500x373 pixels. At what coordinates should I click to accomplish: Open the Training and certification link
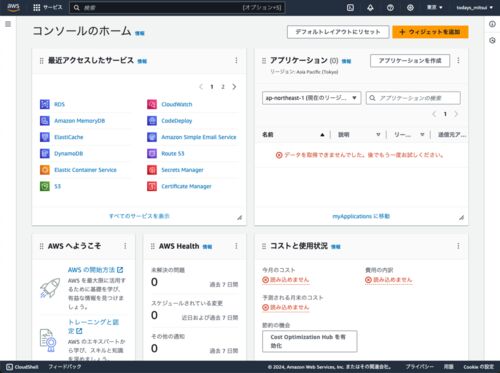pyautogui.click(x=93, y=326)
